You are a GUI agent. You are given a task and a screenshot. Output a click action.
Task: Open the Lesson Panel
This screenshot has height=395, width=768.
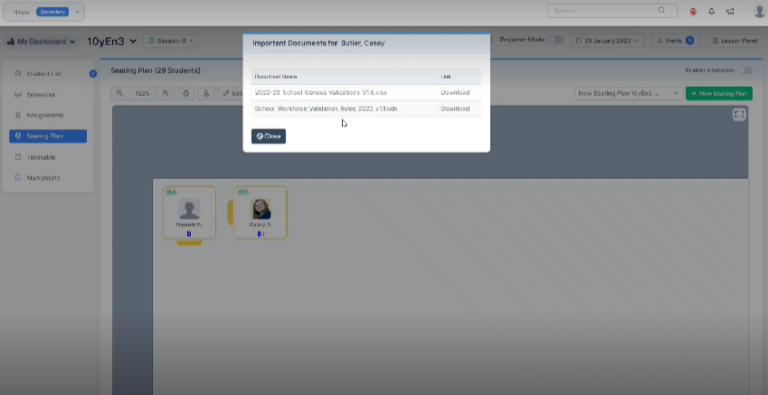pyautogui.click(x=734, y=41)
